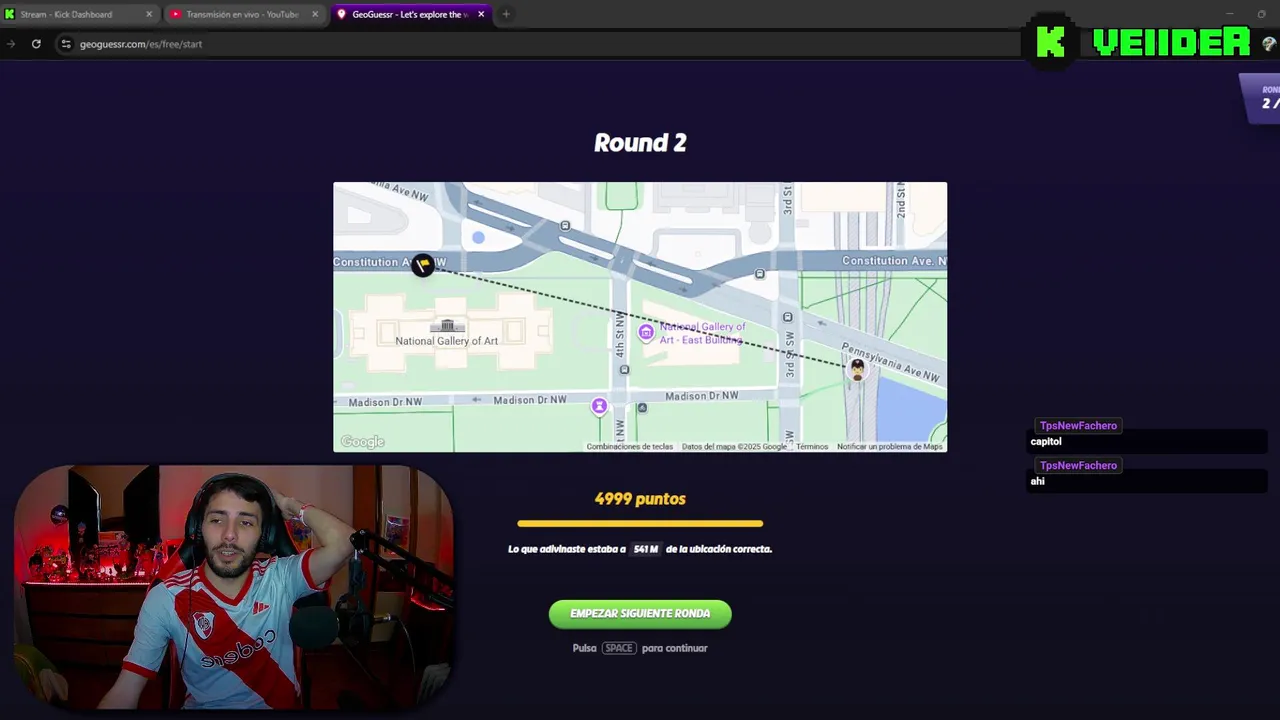Open a new browser tab
This screenshot has width=1280, height=720.
[506, 14]
